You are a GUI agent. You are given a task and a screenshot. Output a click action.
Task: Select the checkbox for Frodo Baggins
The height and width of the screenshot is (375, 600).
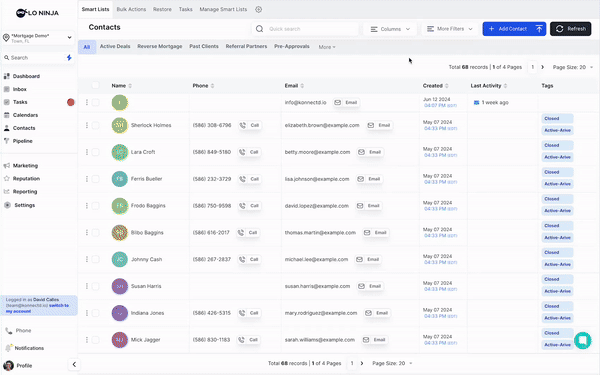click(95, 205)
